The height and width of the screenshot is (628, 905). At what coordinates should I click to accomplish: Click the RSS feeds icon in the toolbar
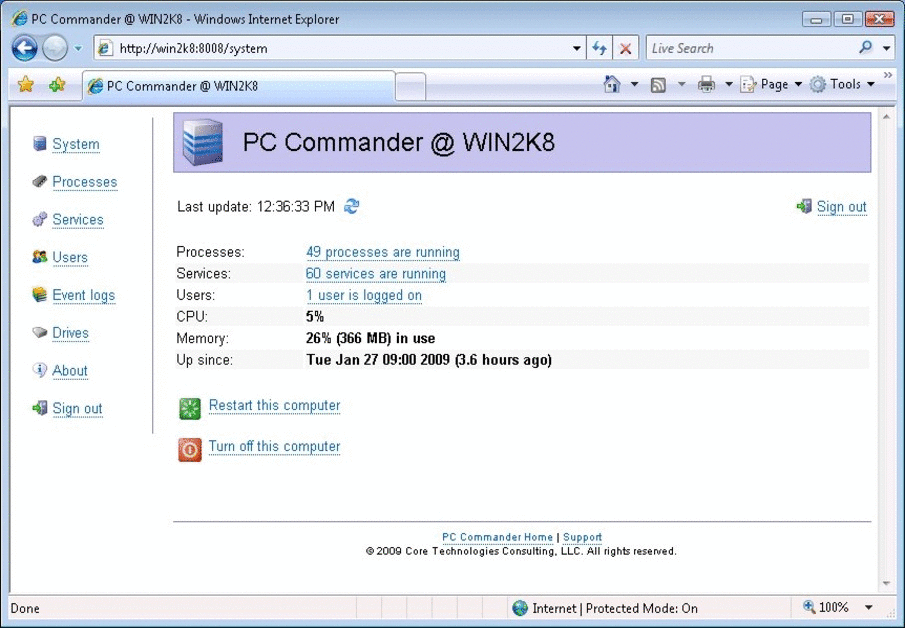[x=657, y=84]
